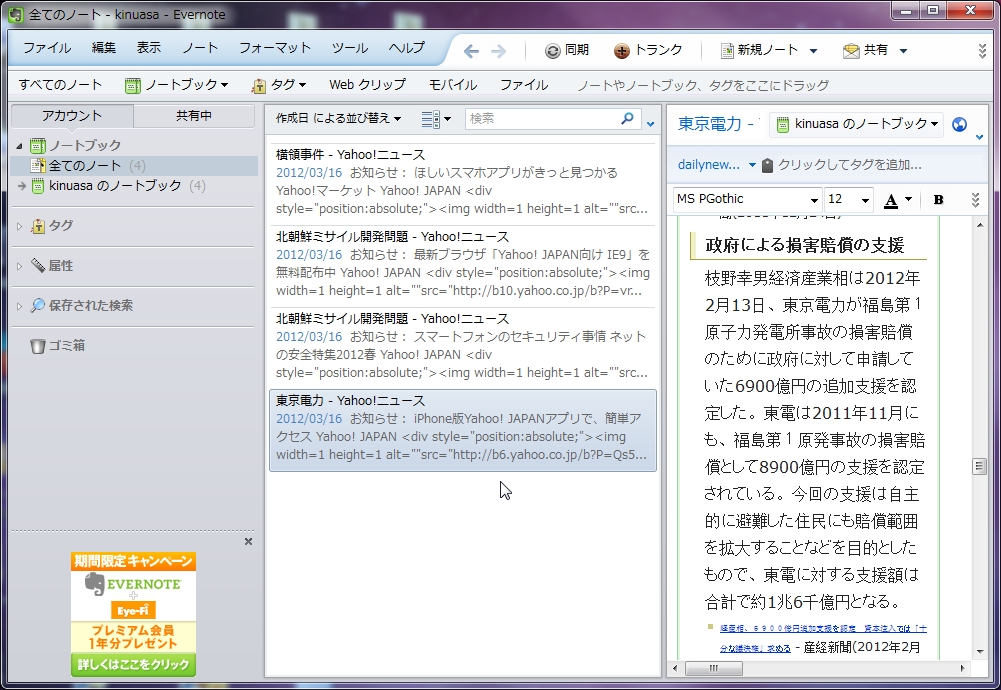This screenshot has height=690, width=1001.
Task: Open the ツール menu
Action: pos(350,48)
